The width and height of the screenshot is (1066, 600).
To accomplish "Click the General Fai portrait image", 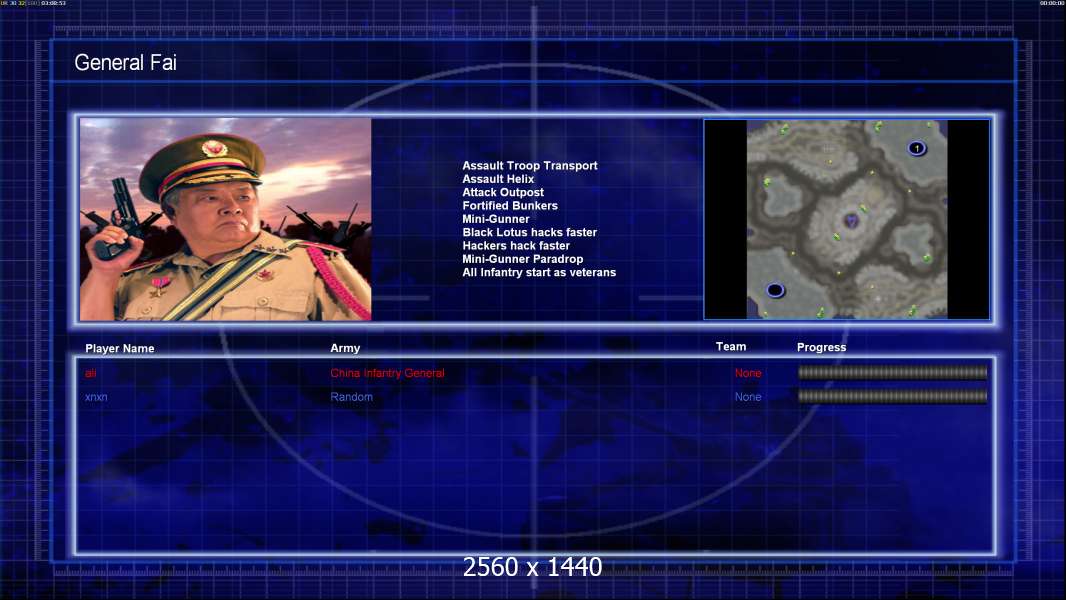I will [226, 219].
